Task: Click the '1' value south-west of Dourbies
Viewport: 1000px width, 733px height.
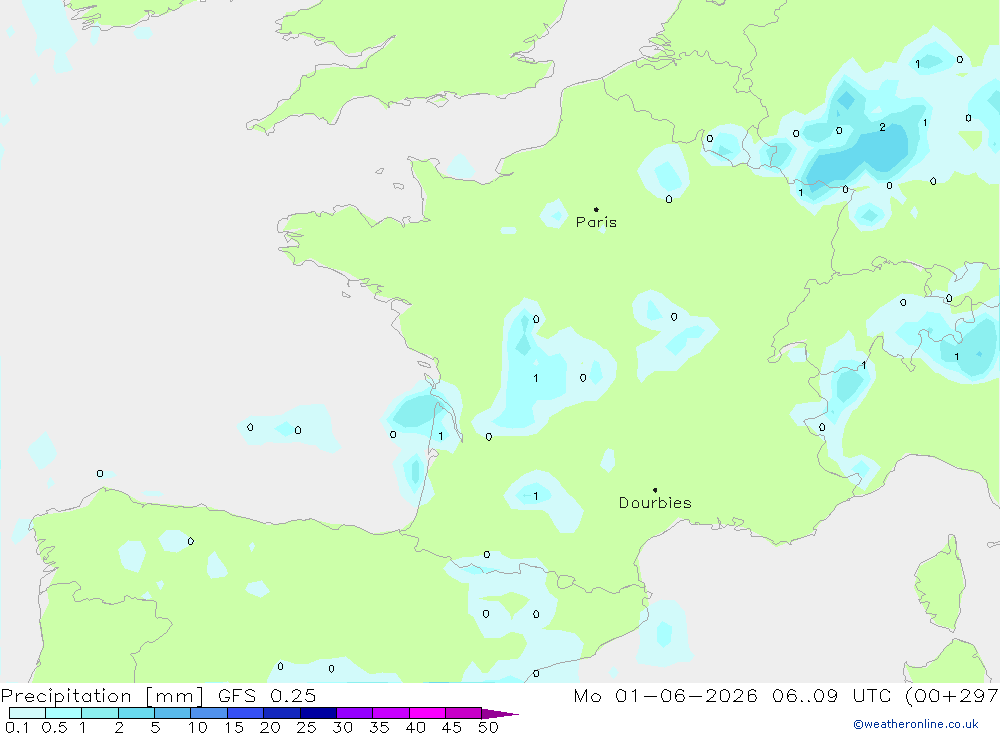Action: (536, 496)
